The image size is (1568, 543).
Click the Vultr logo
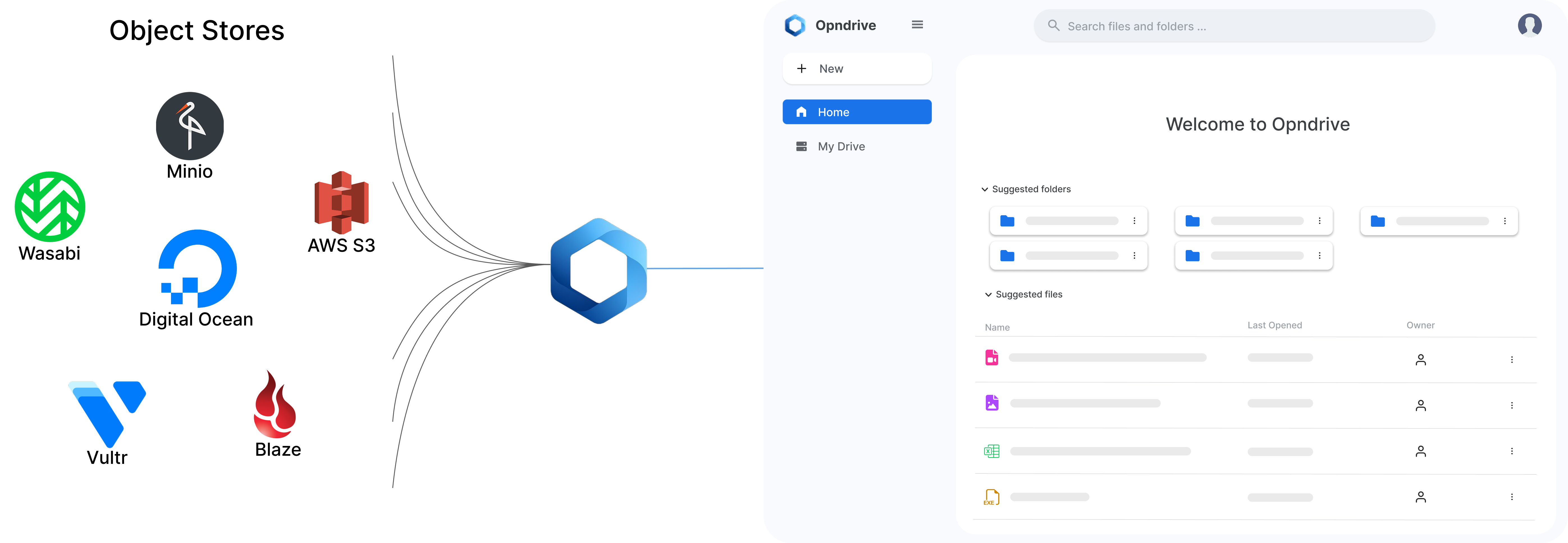point(107,414)
